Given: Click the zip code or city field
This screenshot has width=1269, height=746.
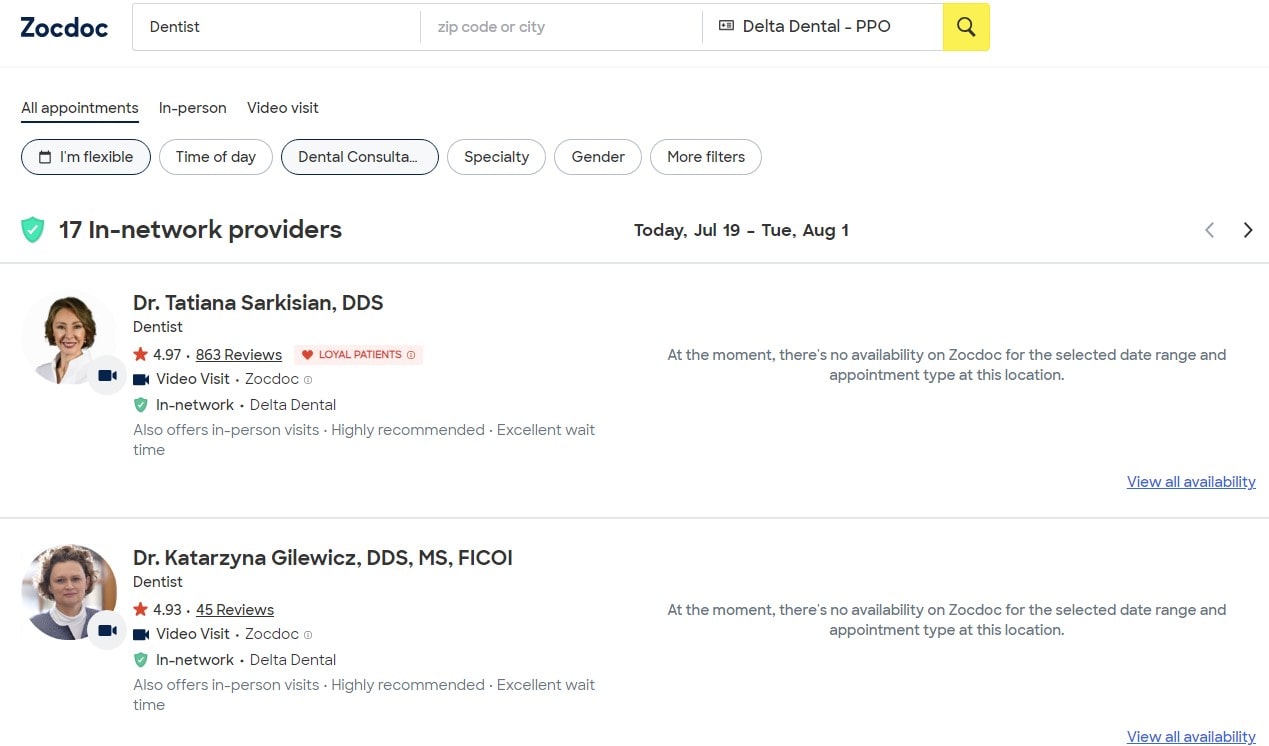Looking at the screenshot, I should coord(561,27).
